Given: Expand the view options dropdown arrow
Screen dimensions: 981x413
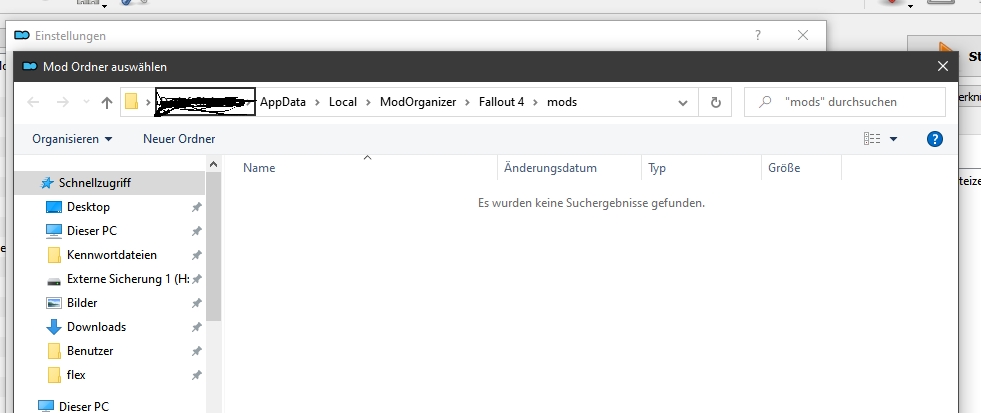Looking at the screenshot, I should pyautogui.click(x=893, y=139).
